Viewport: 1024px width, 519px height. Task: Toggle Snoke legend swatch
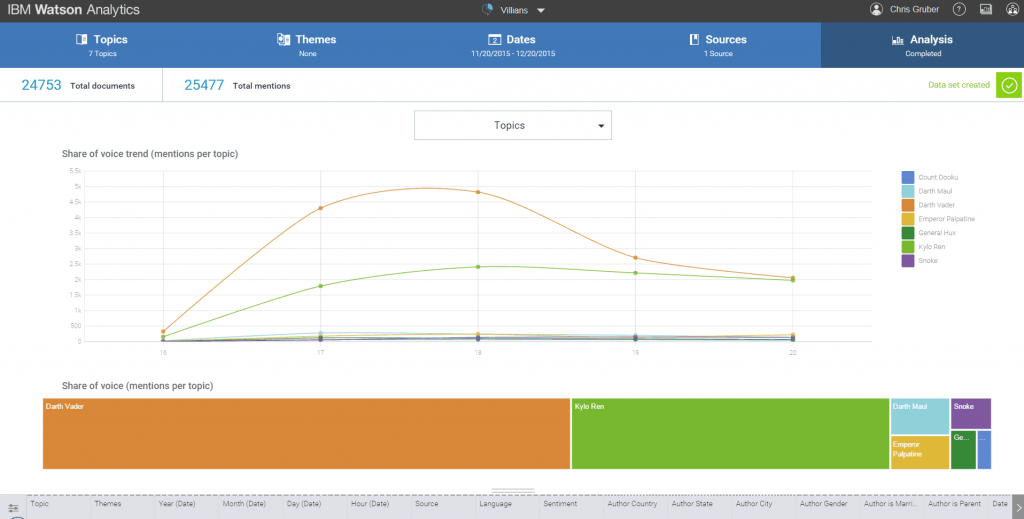coord(908,260)
